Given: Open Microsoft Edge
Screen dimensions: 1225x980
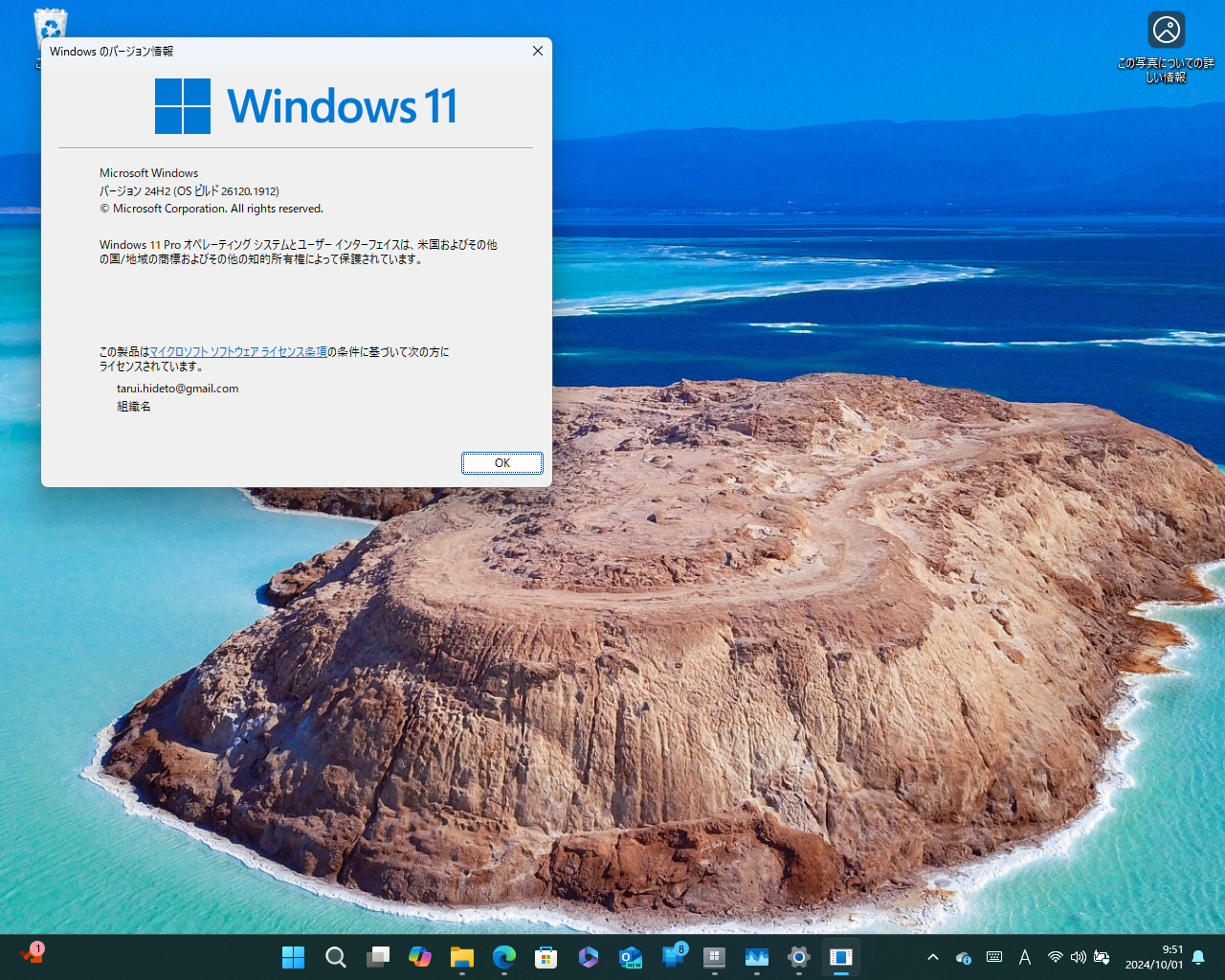Looking at the screenshot, I should [504, 957].
